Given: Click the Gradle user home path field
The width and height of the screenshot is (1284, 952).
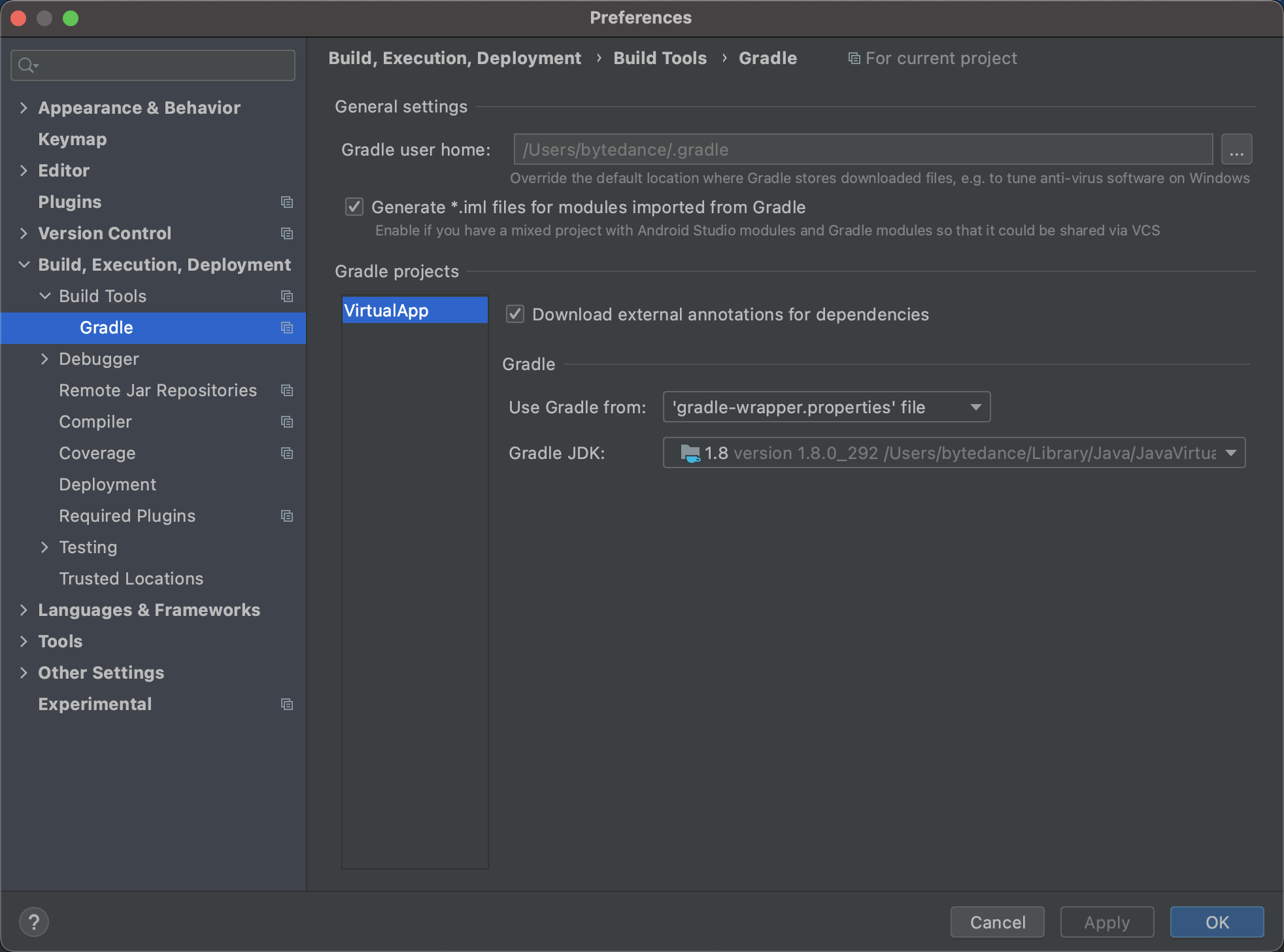Looking at the screenshot, I should coord(863,150).
